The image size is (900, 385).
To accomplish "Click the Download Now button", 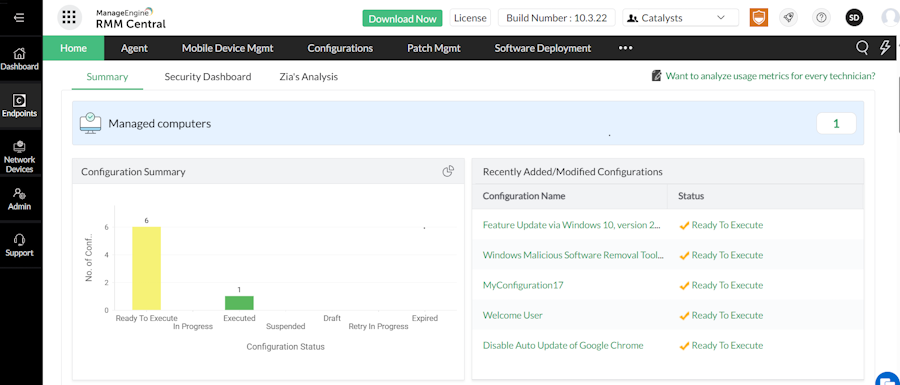I will (402, 18).
